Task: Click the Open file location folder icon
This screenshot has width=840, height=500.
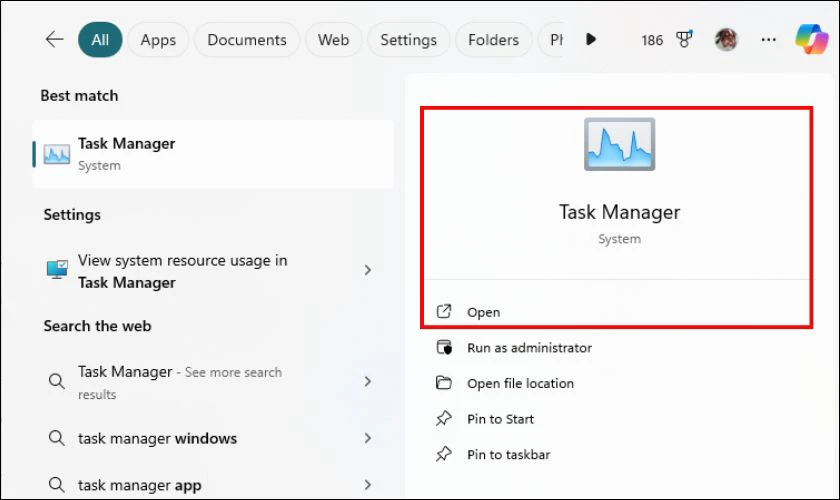Action: pyautogui.click(x=444, y=383)
